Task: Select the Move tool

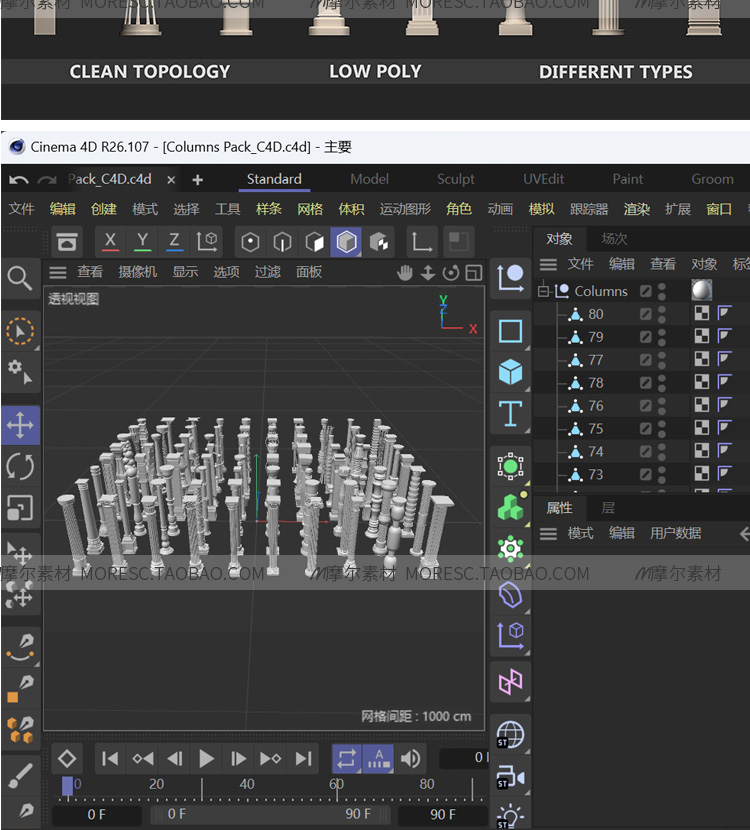Action: point(21,425)
